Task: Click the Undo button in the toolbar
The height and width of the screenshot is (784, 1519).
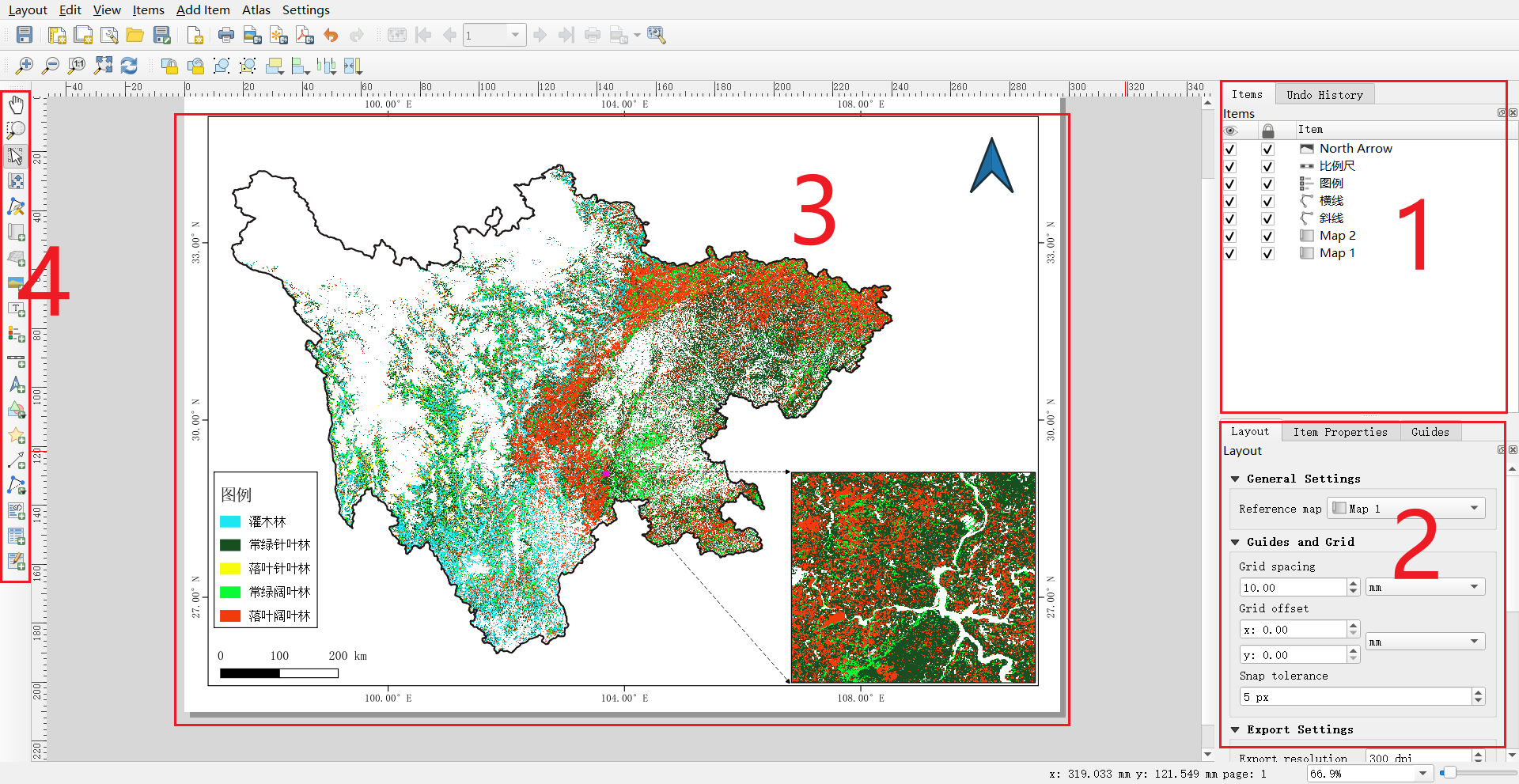Action: (x=331, y=35)
